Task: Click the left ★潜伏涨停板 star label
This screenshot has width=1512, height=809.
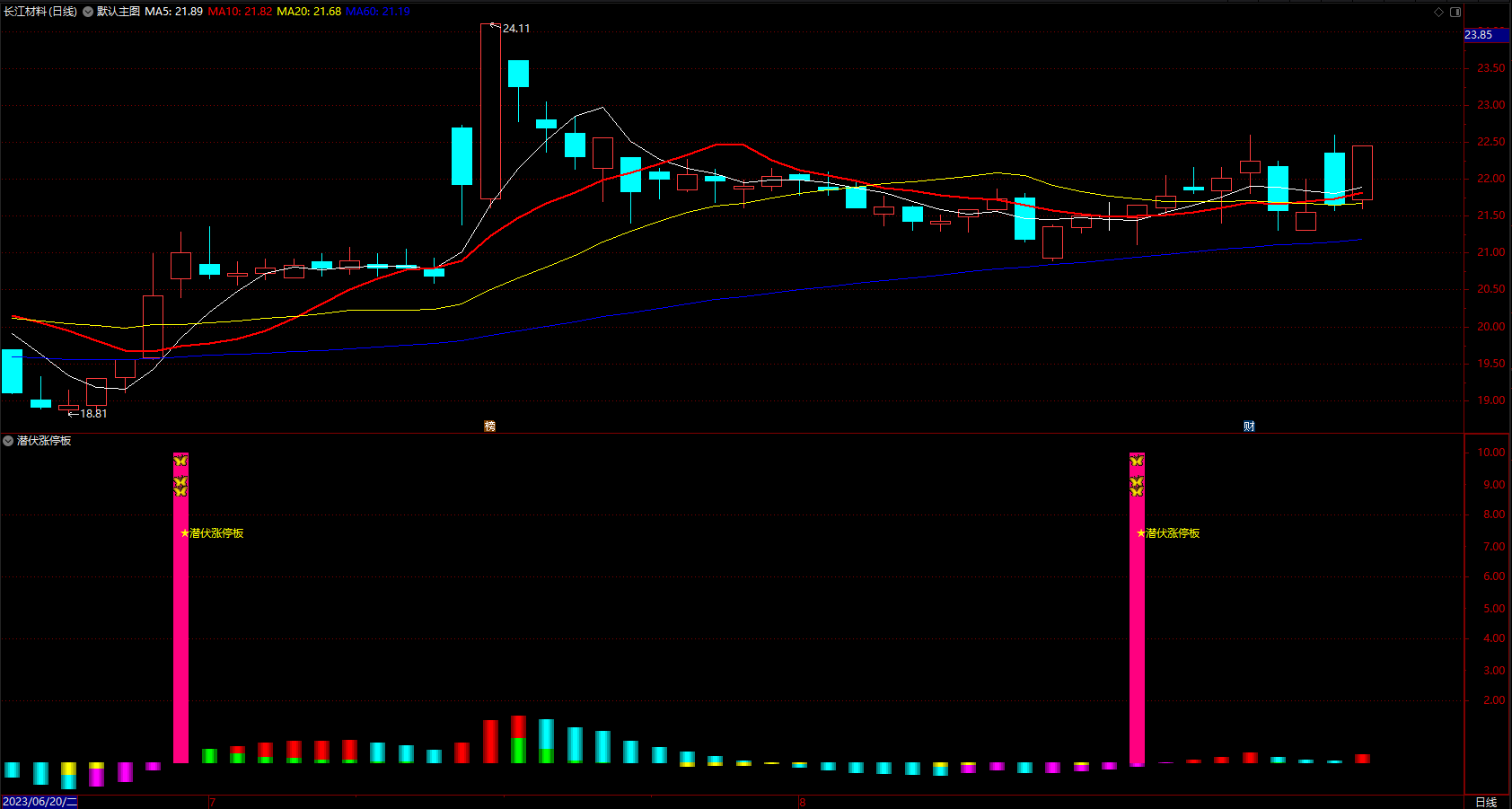Action: pos(212,533)
